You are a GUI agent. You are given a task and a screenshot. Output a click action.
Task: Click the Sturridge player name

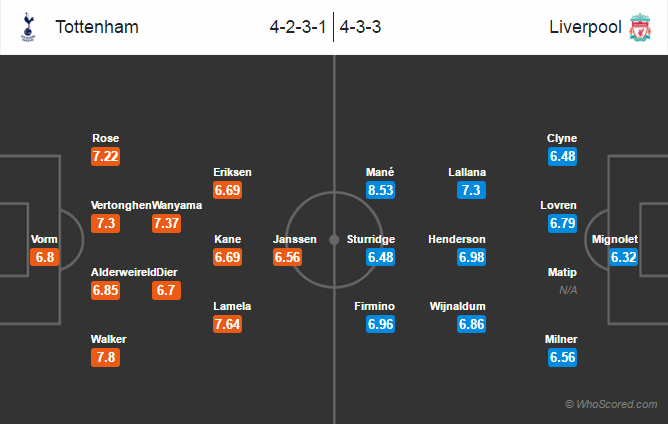click(371, 239)
